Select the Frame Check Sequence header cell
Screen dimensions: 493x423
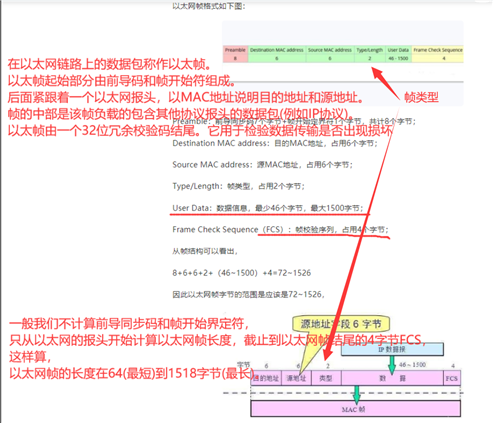click(438, 50)
